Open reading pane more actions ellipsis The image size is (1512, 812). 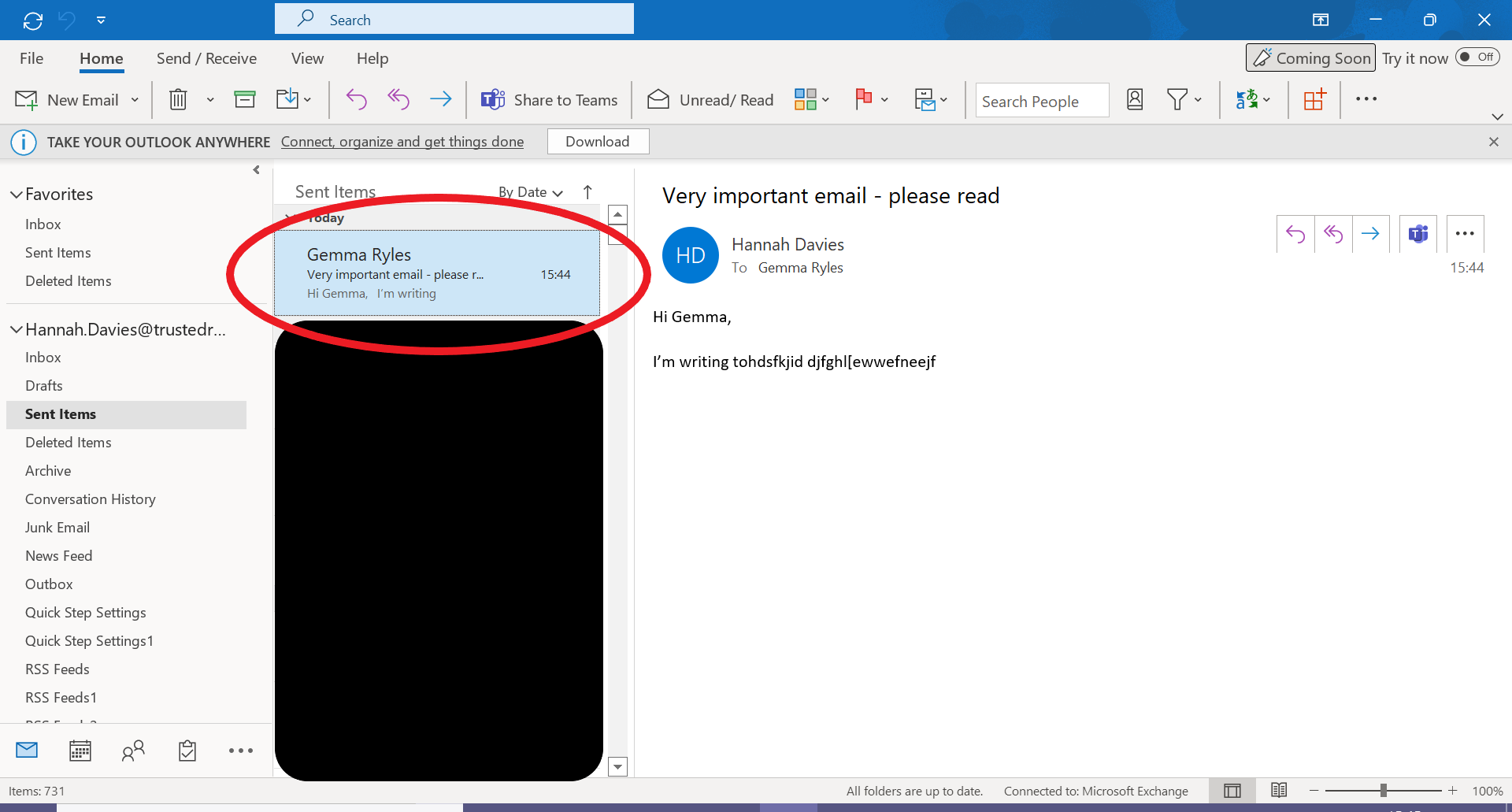(x=1466, y=234)
